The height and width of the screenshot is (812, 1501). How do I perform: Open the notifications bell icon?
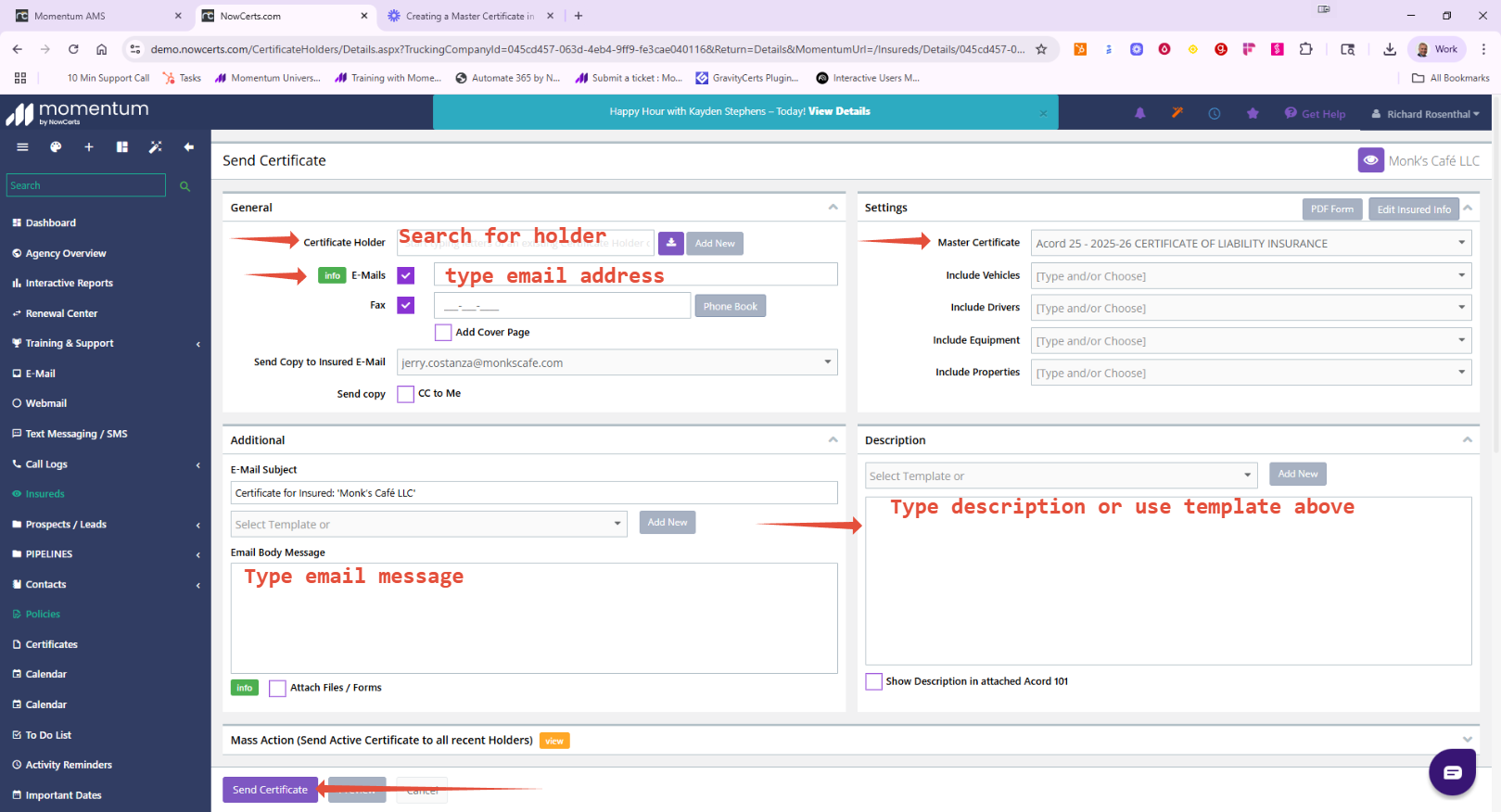coord(1140,113)
